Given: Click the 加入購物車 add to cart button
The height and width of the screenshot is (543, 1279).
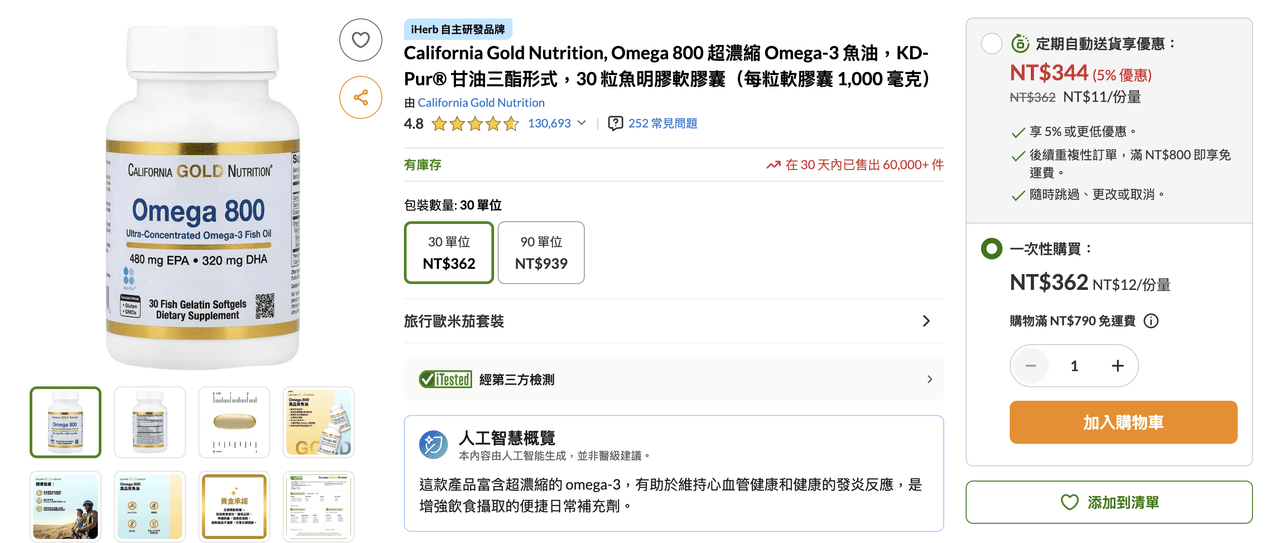Looking at the screenshot, I should click(x=1123, y=422).
